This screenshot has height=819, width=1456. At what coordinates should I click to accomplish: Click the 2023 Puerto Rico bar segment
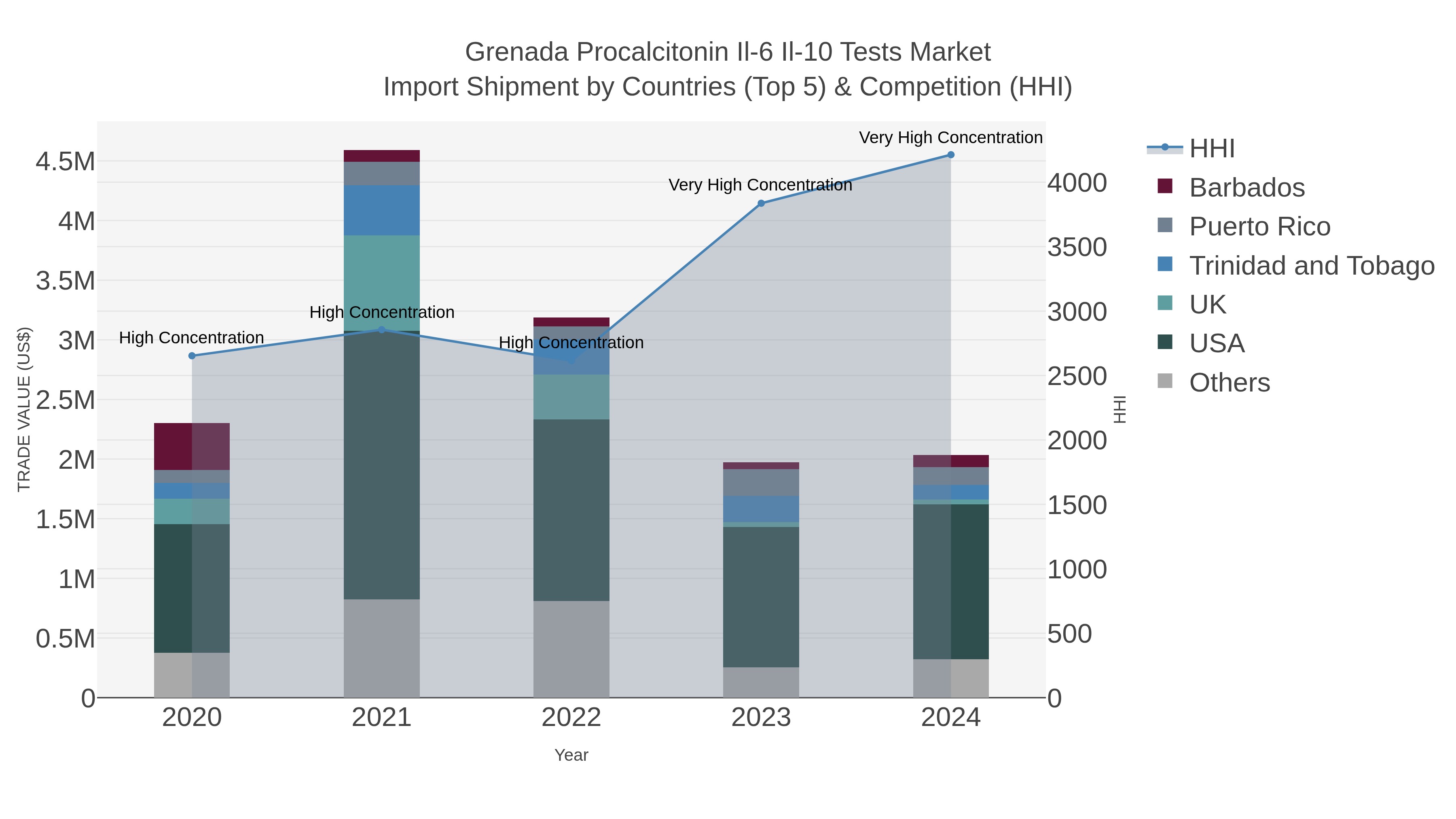761,482
